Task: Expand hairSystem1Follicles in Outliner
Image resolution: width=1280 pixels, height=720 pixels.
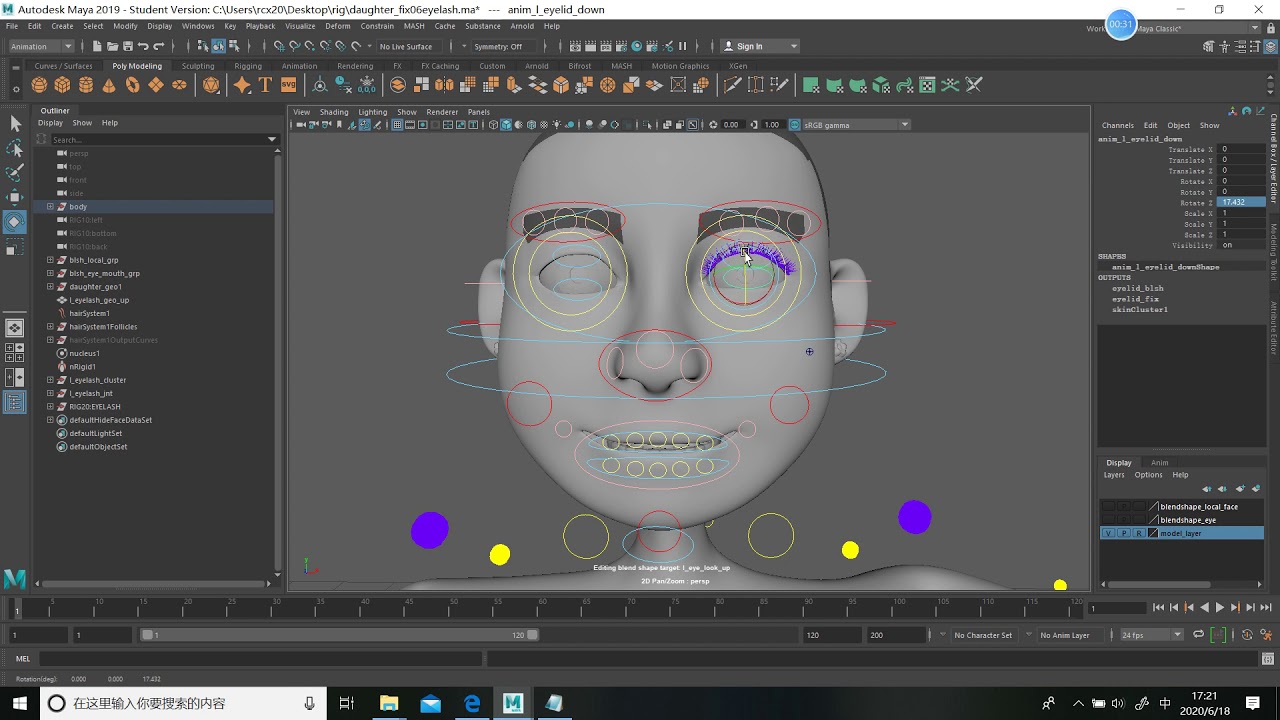Action: (50, 327)
